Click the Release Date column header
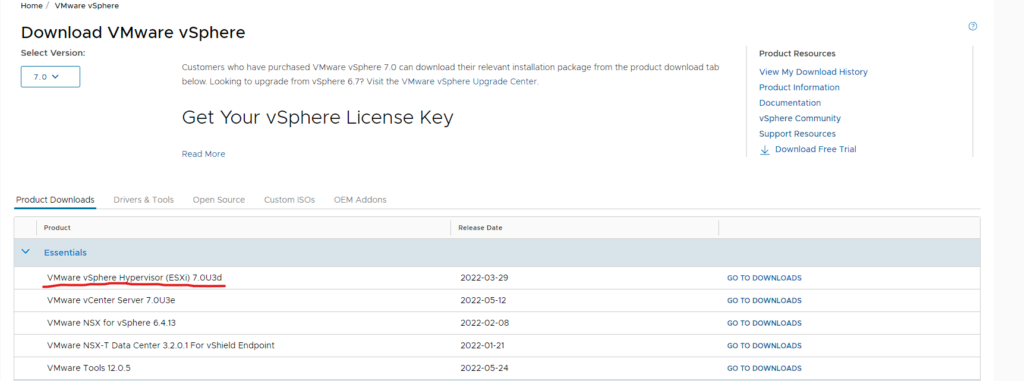Image resolution: width=1024 pixels, height=381 pixels. click(x=480, y=228)
